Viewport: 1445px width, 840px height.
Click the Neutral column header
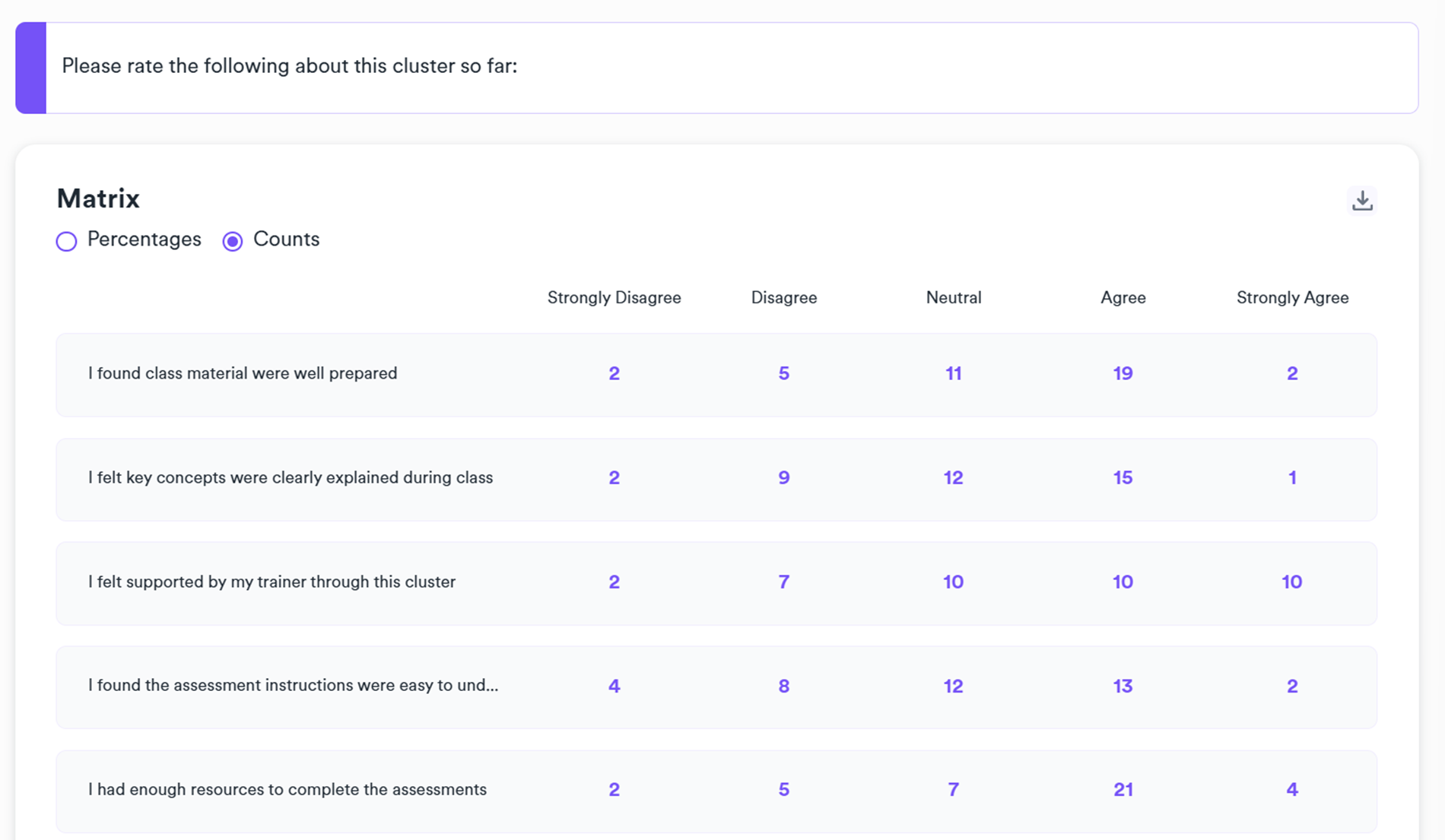click(953, 297)
